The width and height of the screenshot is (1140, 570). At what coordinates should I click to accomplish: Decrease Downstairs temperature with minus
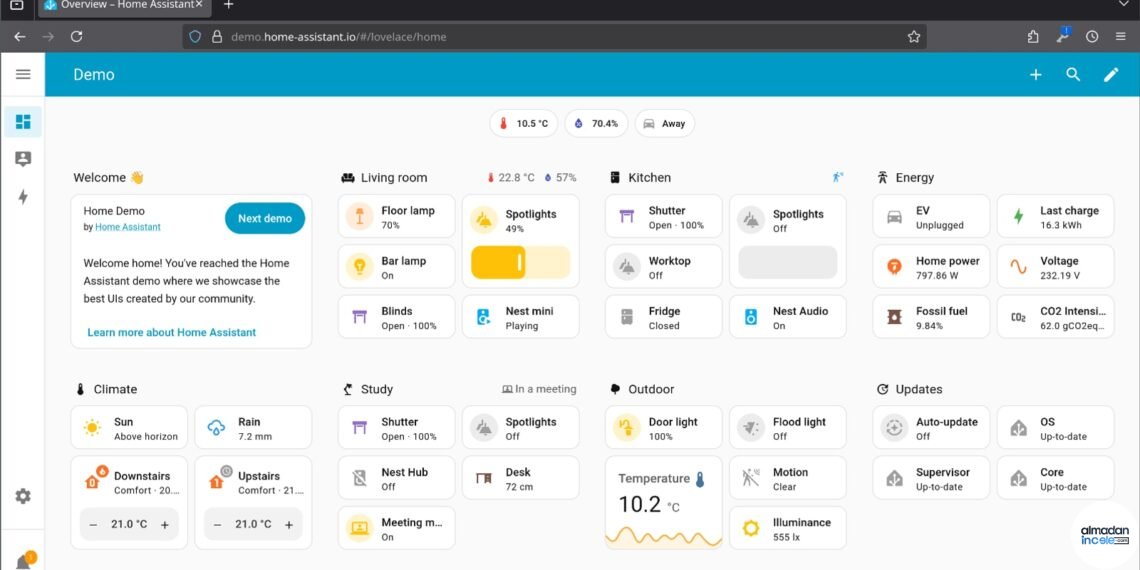(x=93, y=525)
